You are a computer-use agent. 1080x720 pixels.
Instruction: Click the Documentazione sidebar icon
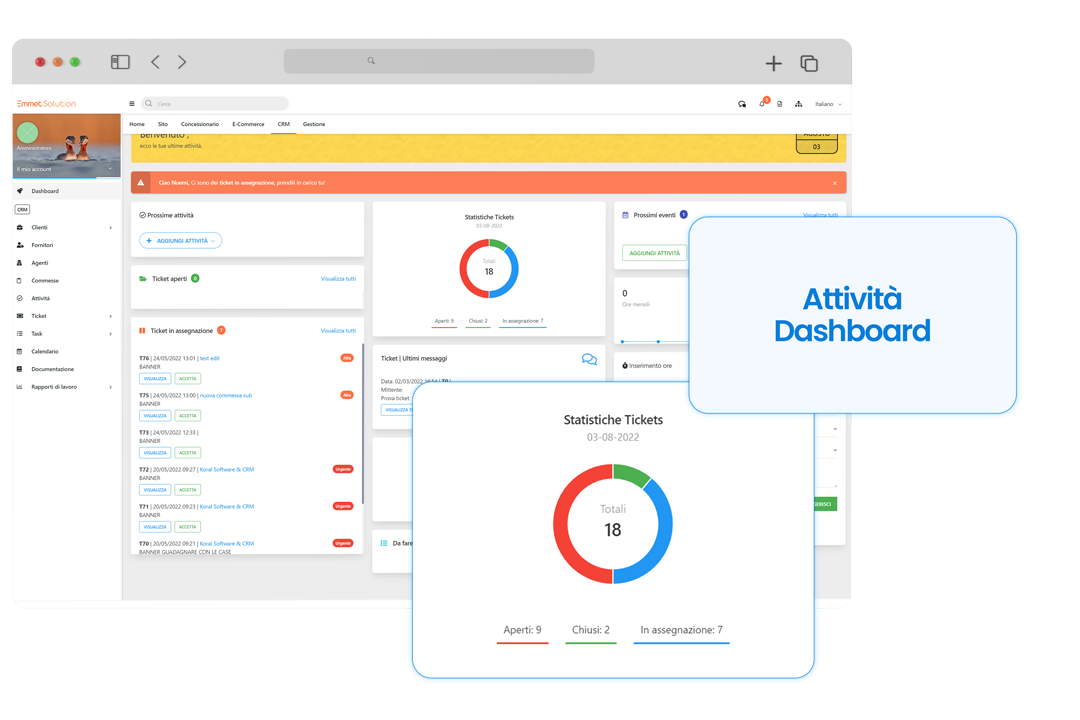click(19, 369)
